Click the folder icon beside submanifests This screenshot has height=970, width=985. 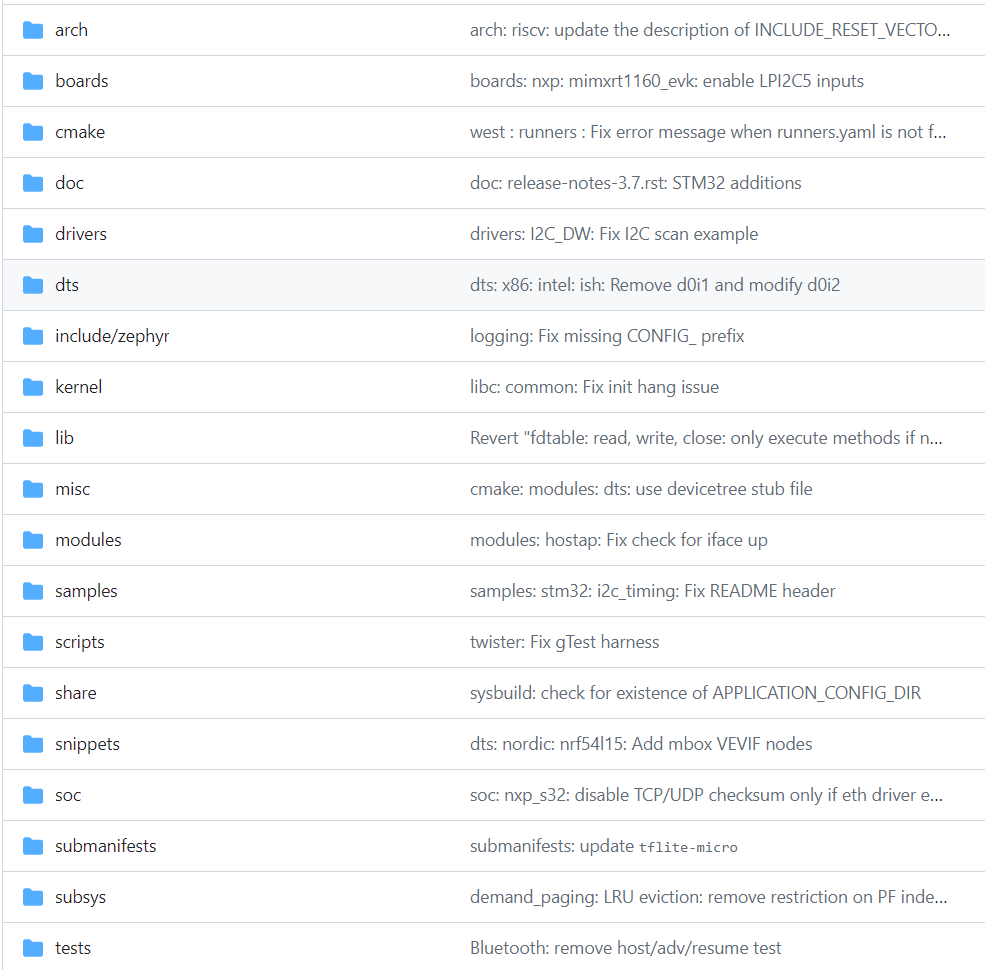point(33,846)
